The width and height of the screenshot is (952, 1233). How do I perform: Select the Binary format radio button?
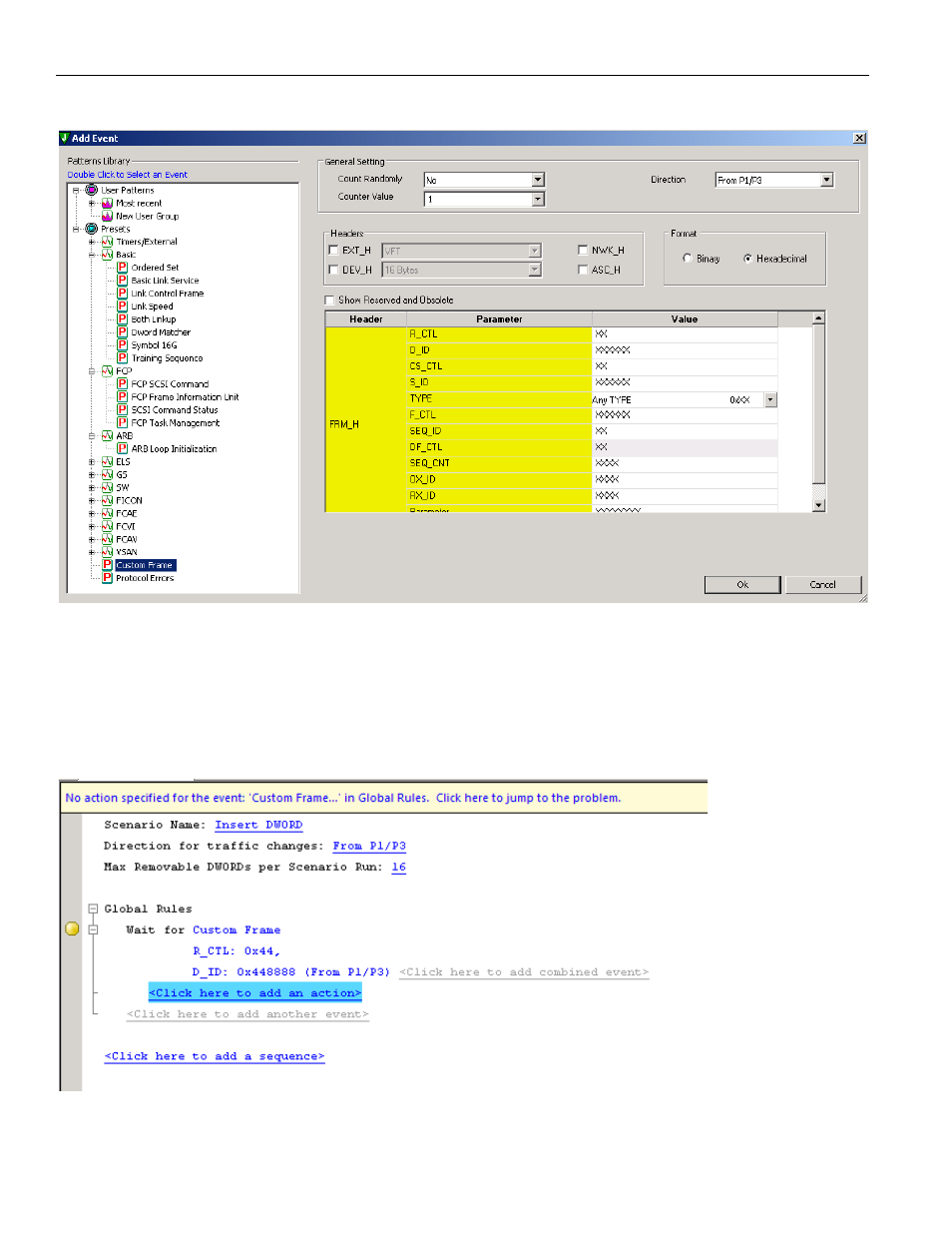[688, 259]
